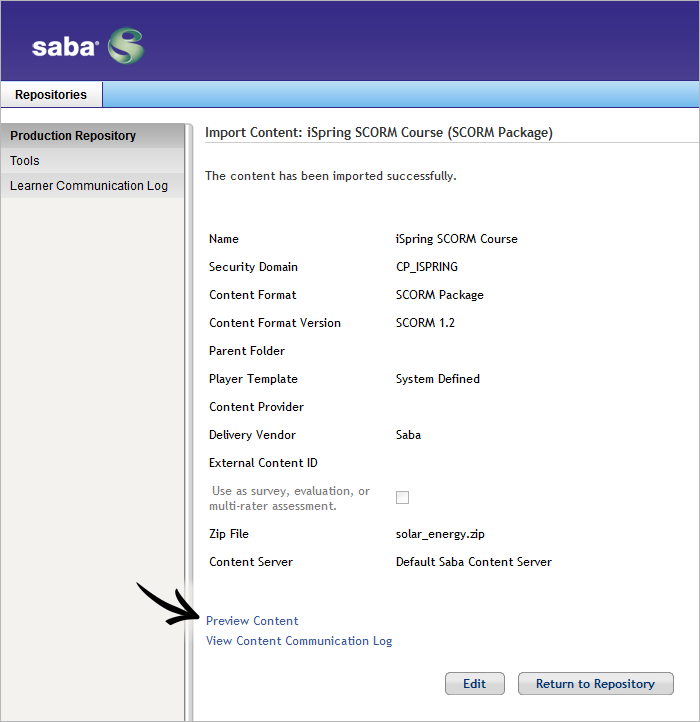
Task: Open View Content Communication Log link
Action: pos(299,641)
